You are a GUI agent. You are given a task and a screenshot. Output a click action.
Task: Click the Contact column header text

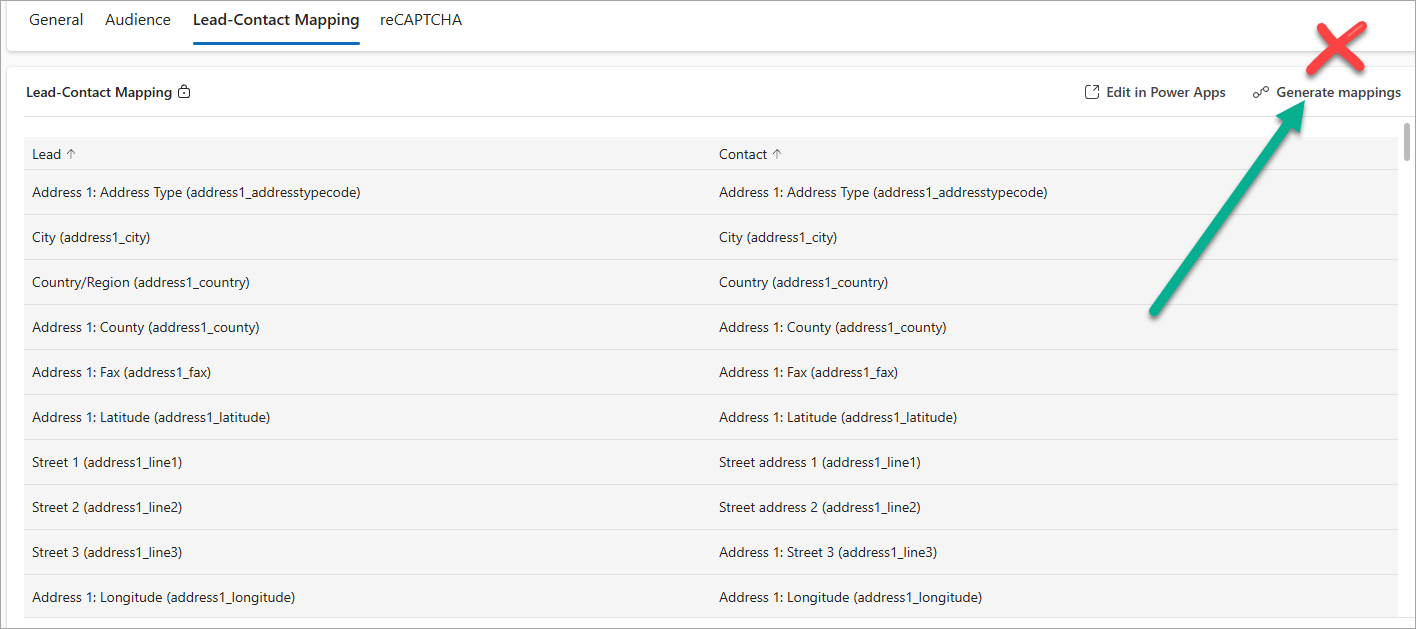point(743,154)
